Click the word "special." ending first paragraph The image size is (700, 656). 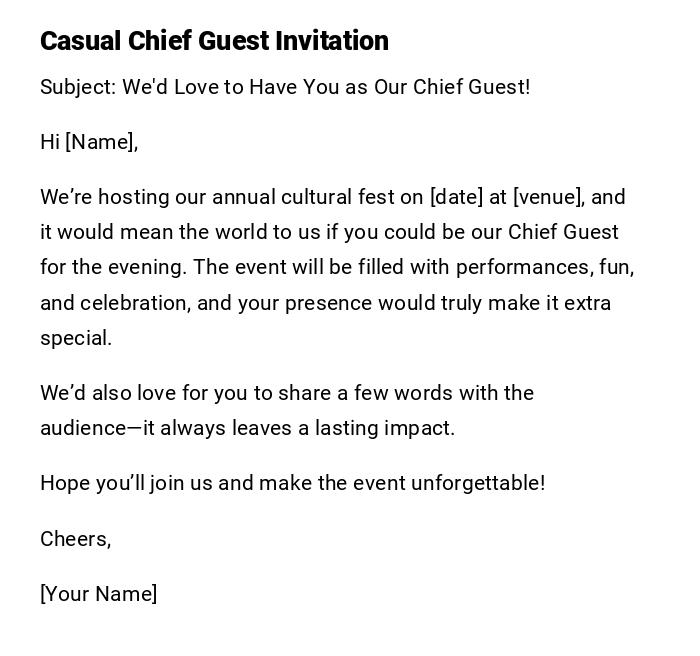click(x=76, y=338)
